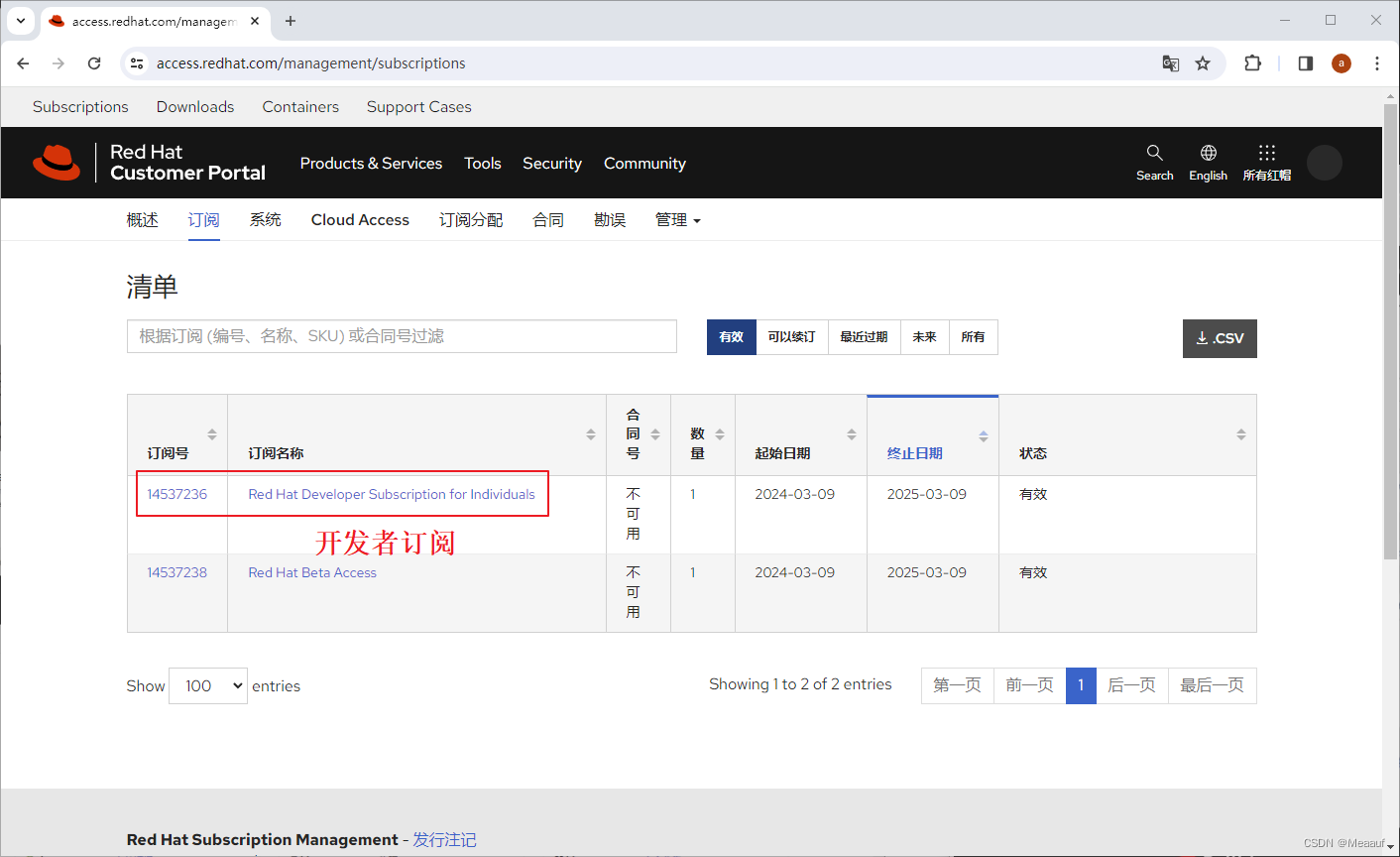Screen dimensions: 1400x857
Task: Open the 发行注记 link
Action: pos(444,840)
